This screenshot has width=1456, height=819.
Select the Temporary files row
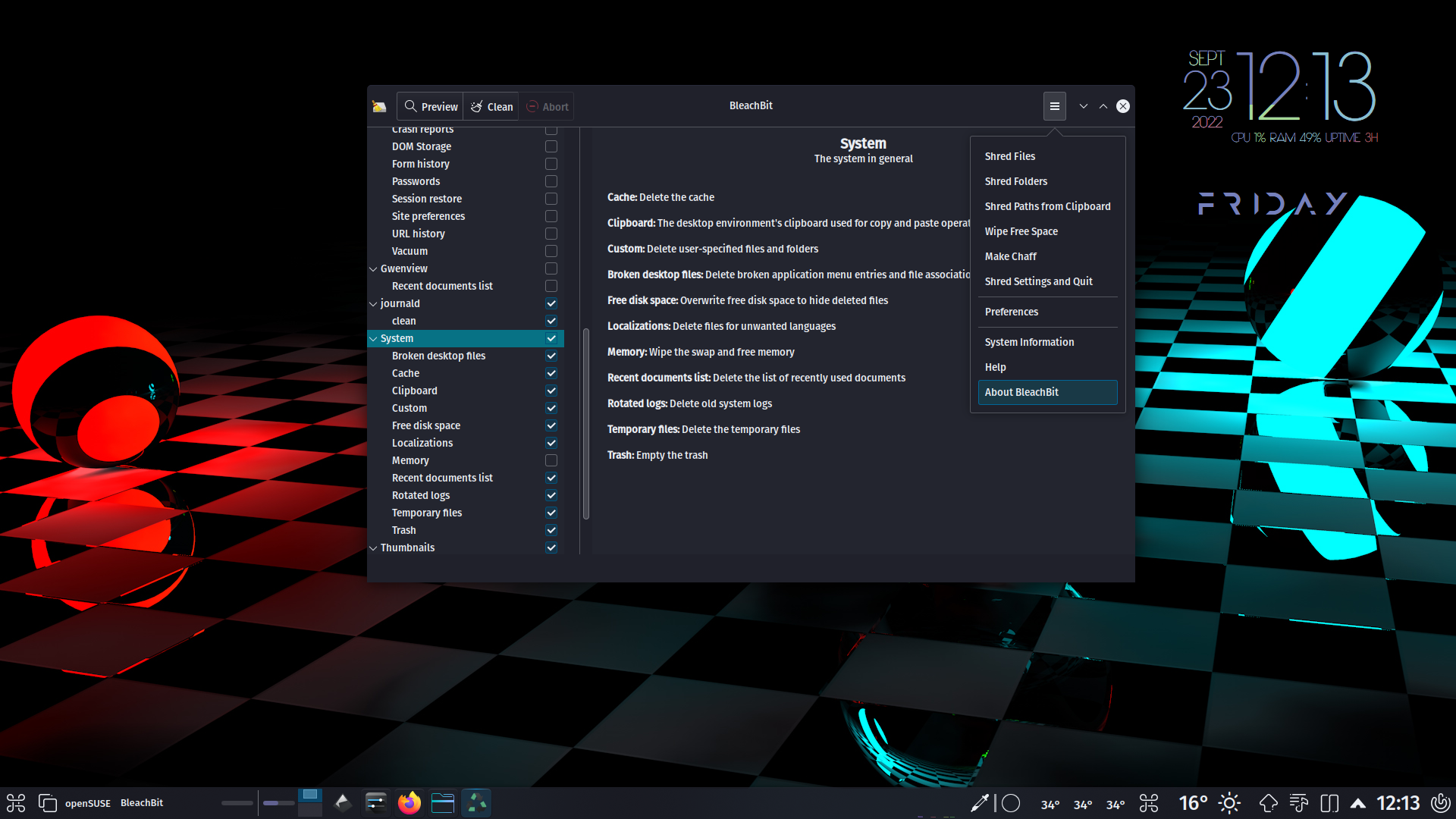point(466,513)
